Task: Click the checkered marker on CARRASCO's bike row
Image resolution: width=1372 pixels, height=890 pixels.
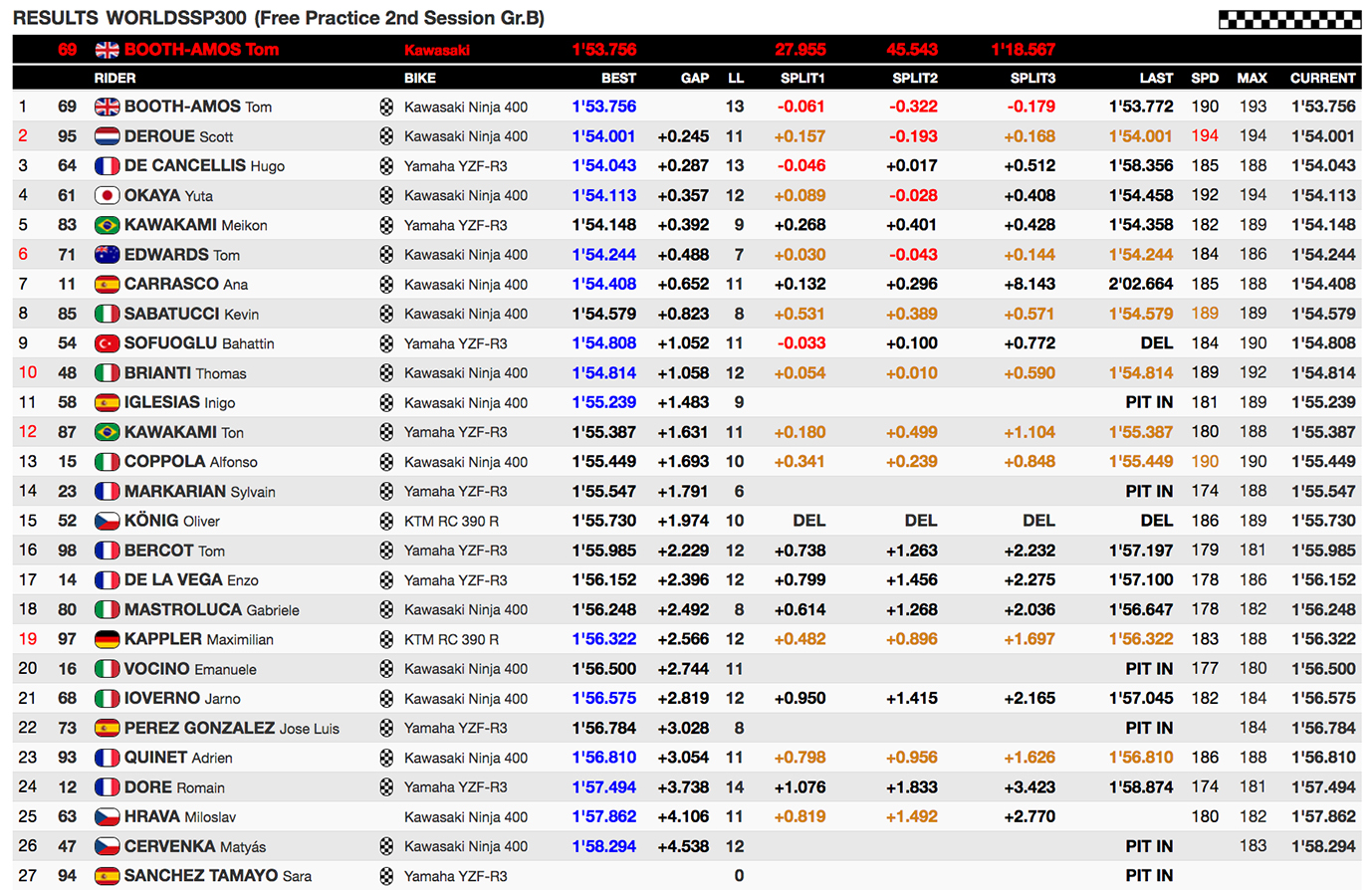Action: click(386, 285)
